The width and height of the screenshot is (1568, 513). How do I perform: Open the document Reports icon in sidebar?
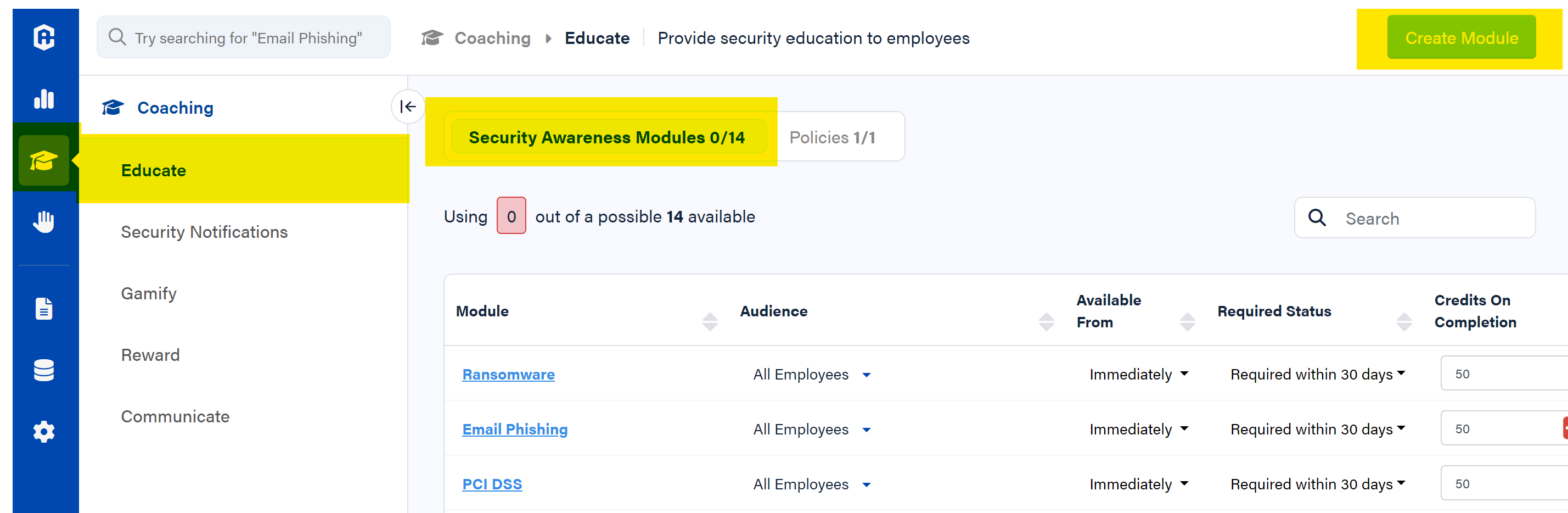click(44, 308)
